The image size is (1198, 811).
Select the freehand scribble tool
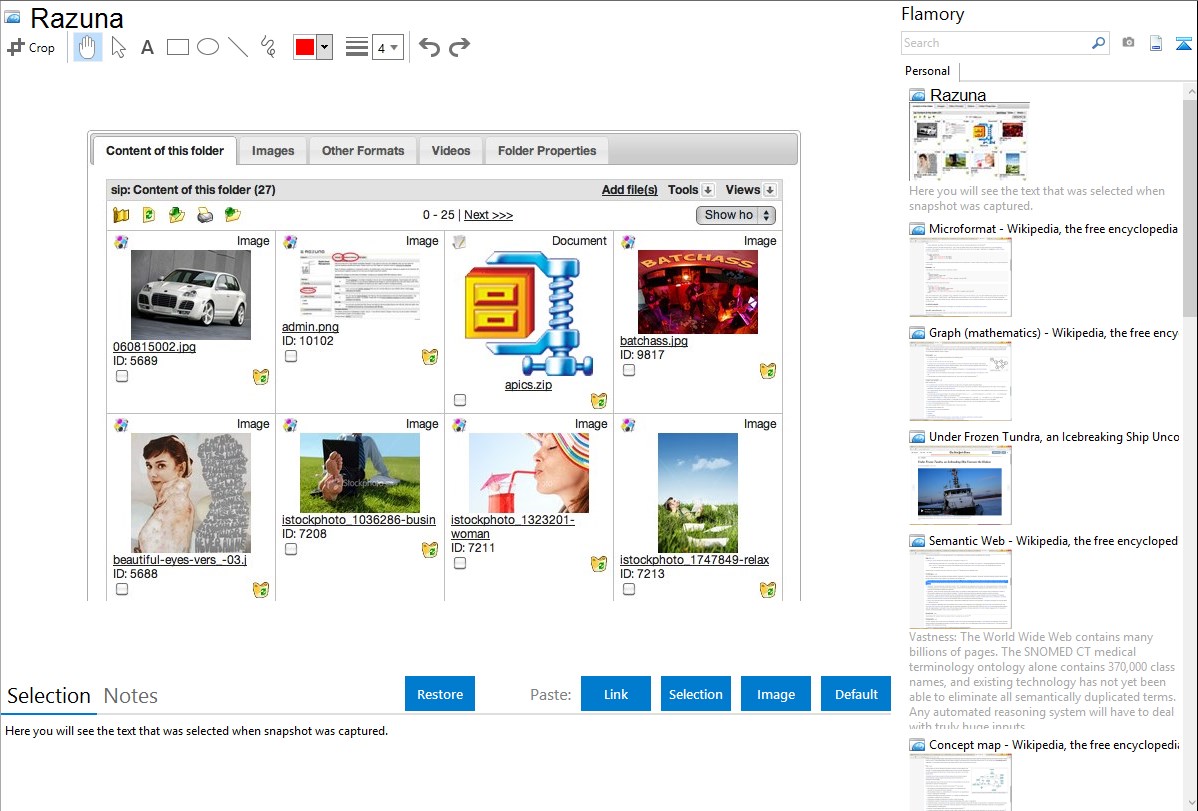click(268, 47)
